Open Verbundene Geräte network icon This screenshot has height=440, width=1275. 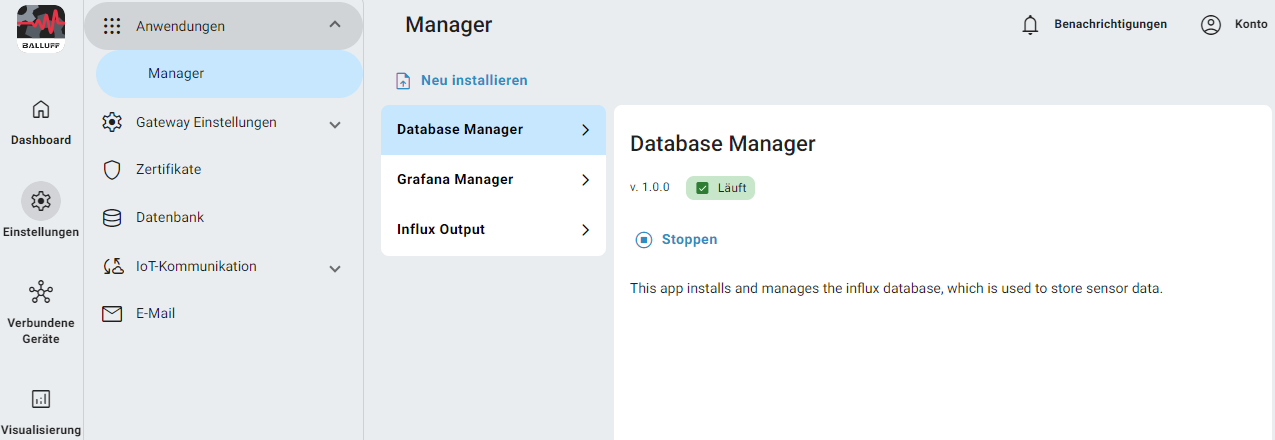[41, 292]
